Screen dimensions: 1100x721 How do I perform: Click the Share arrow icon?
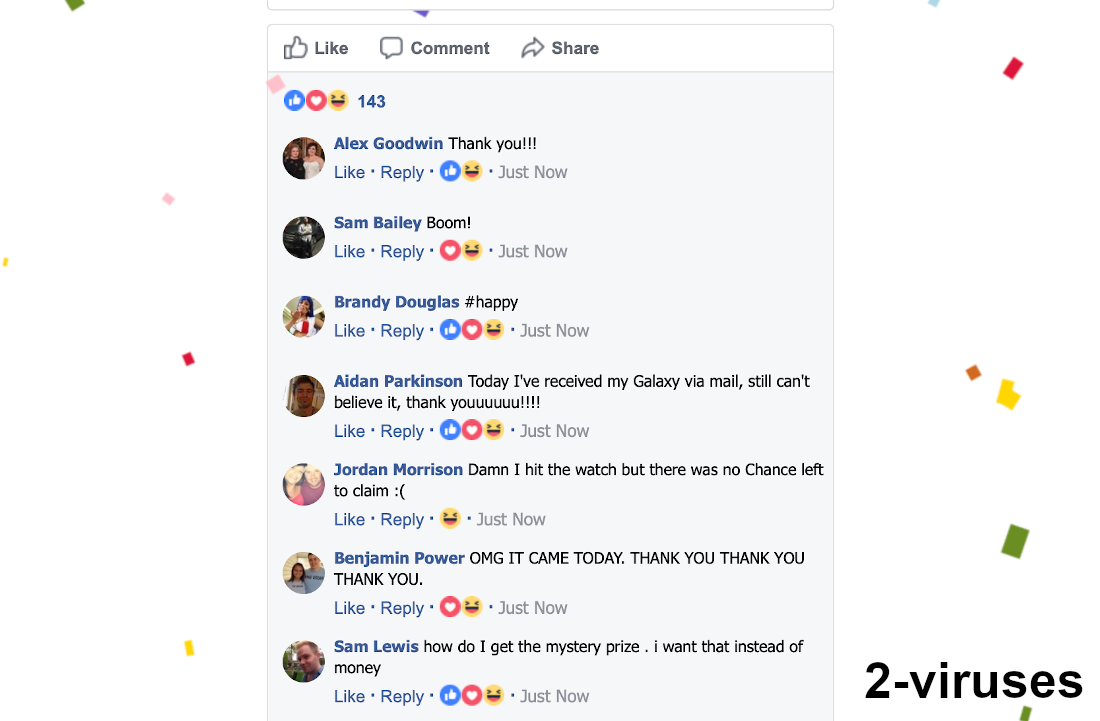click(x=531, y=47)
